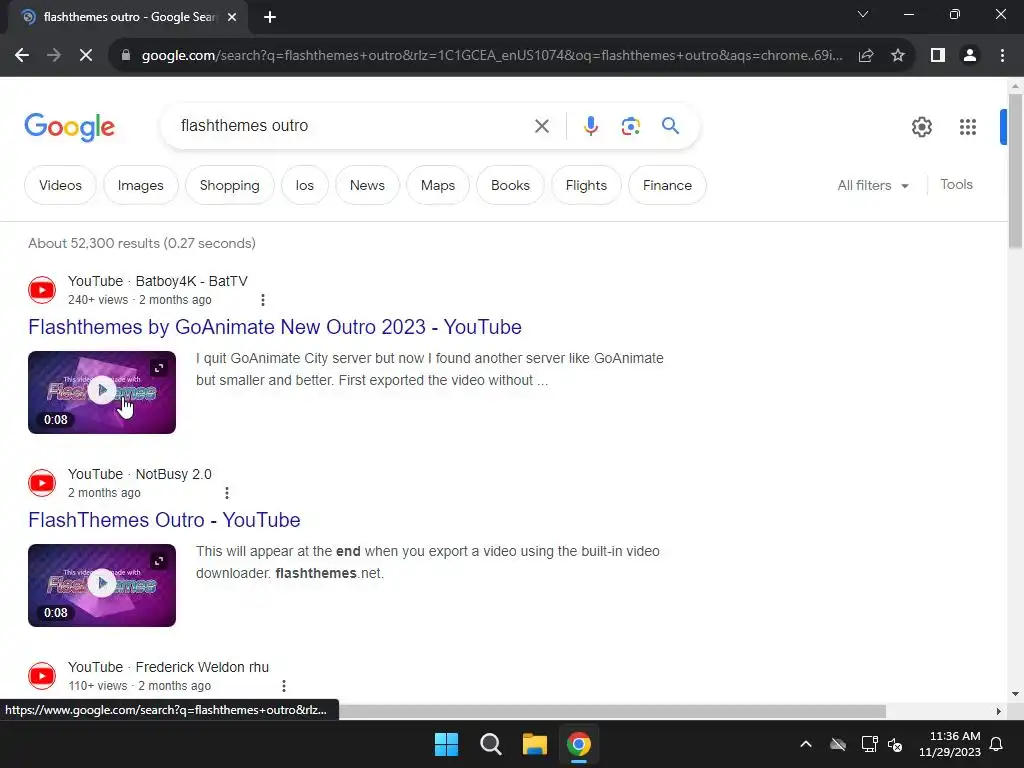Go to the Google logo homepage
Viewport: 1024px width, 768px height.
(69, 127)
